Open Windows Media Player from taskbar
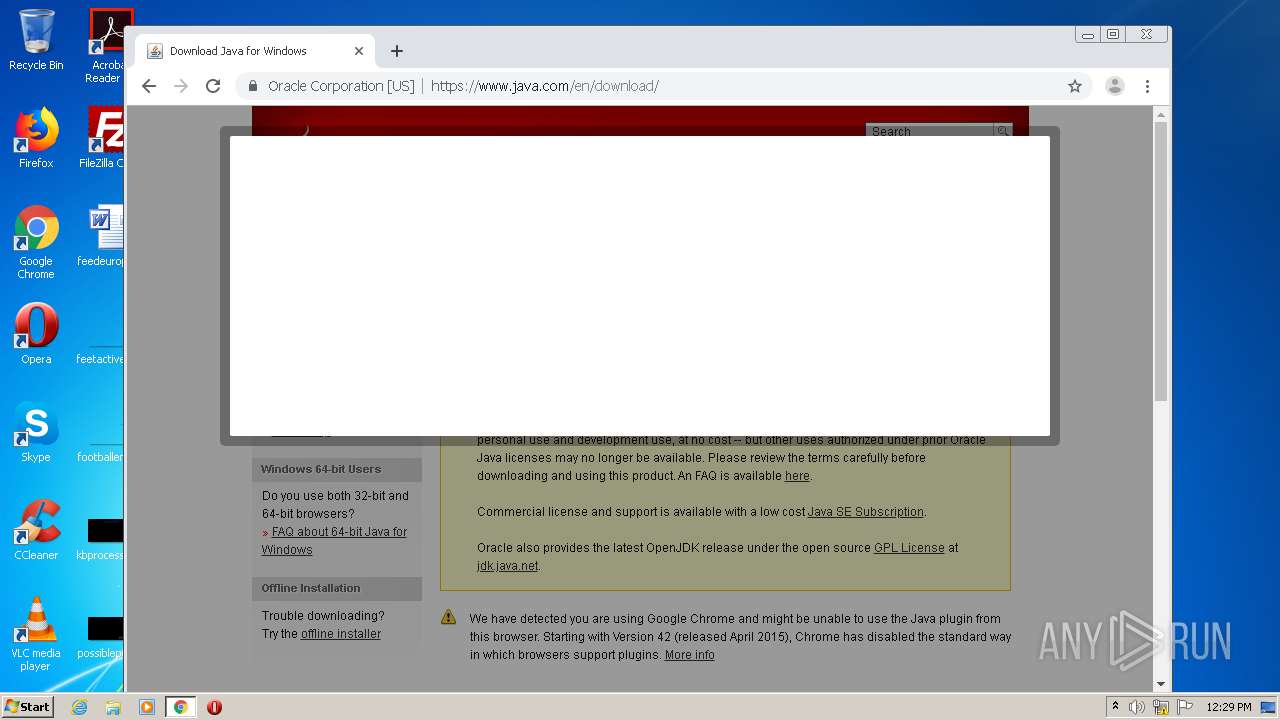1280x720 pixels. [x=147, y=707]
